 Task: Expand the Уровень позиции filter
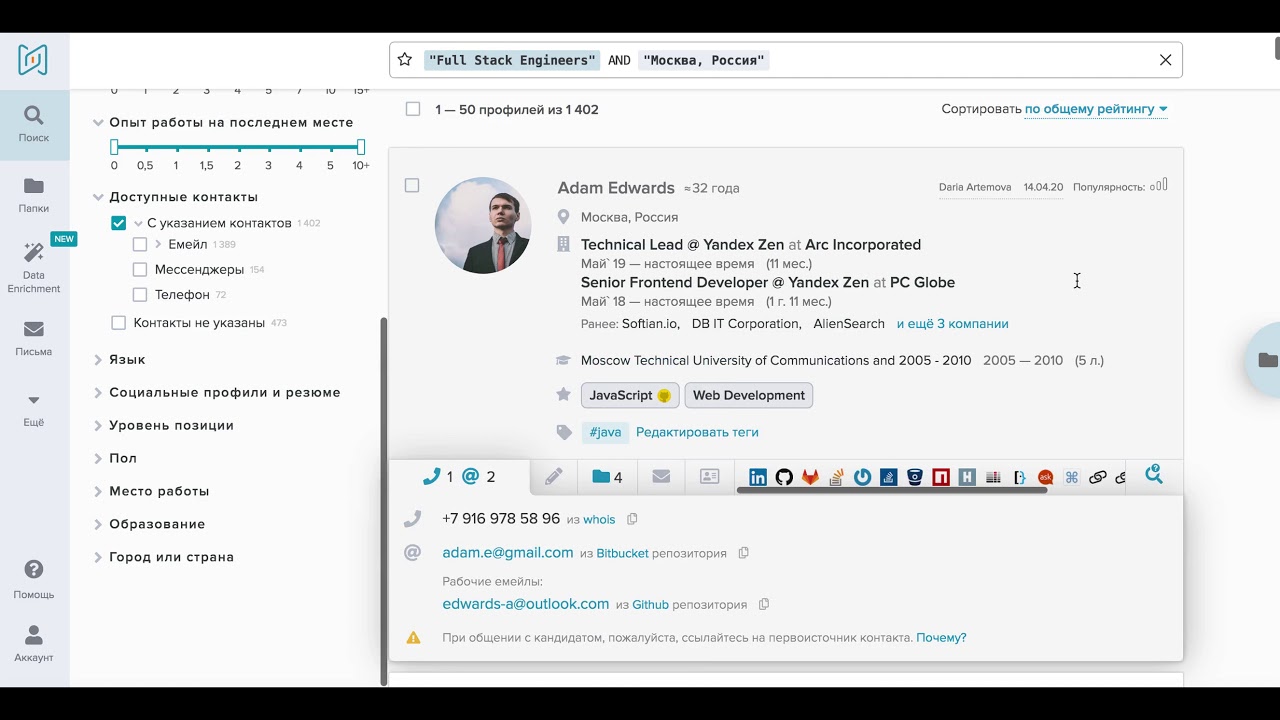coord(99,426)
